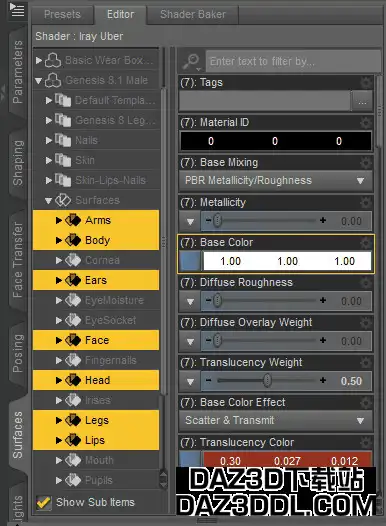This screenshot has height=526, width=386.
Task: Click the filter text input field
Action: (293, 61)
